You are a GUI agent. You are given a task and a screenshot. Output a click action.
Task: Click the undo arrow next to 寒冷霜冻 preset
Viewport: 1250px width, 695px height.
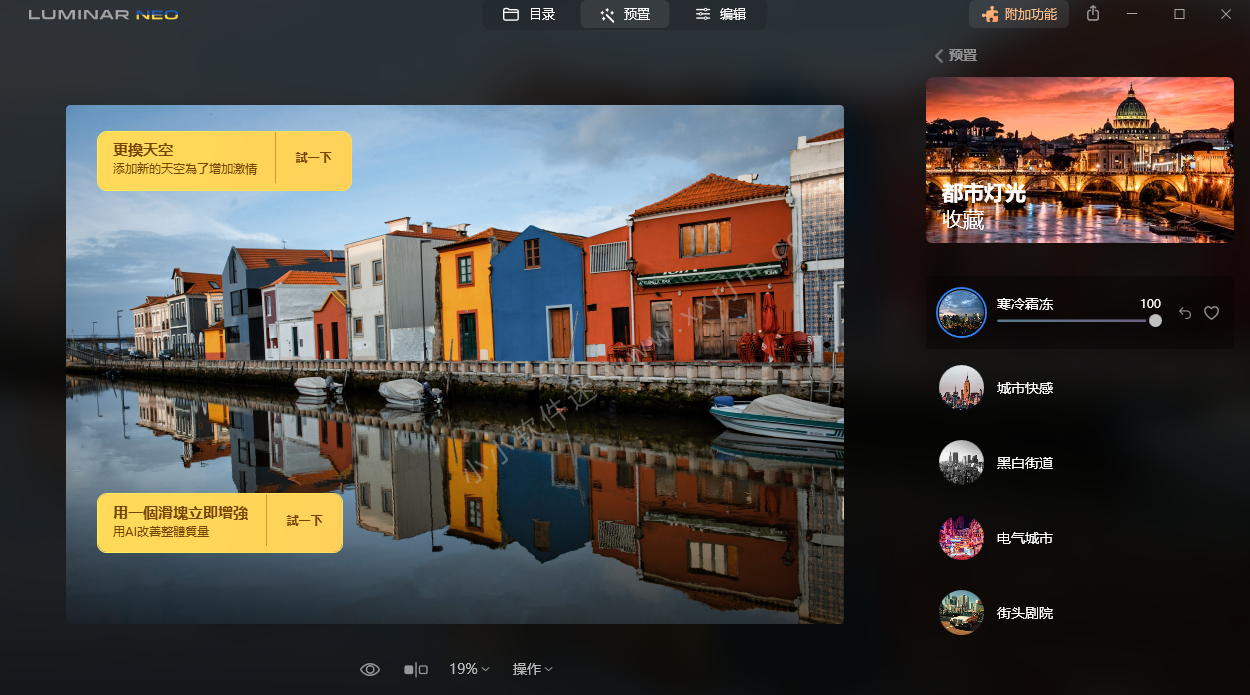(1185, 313)
